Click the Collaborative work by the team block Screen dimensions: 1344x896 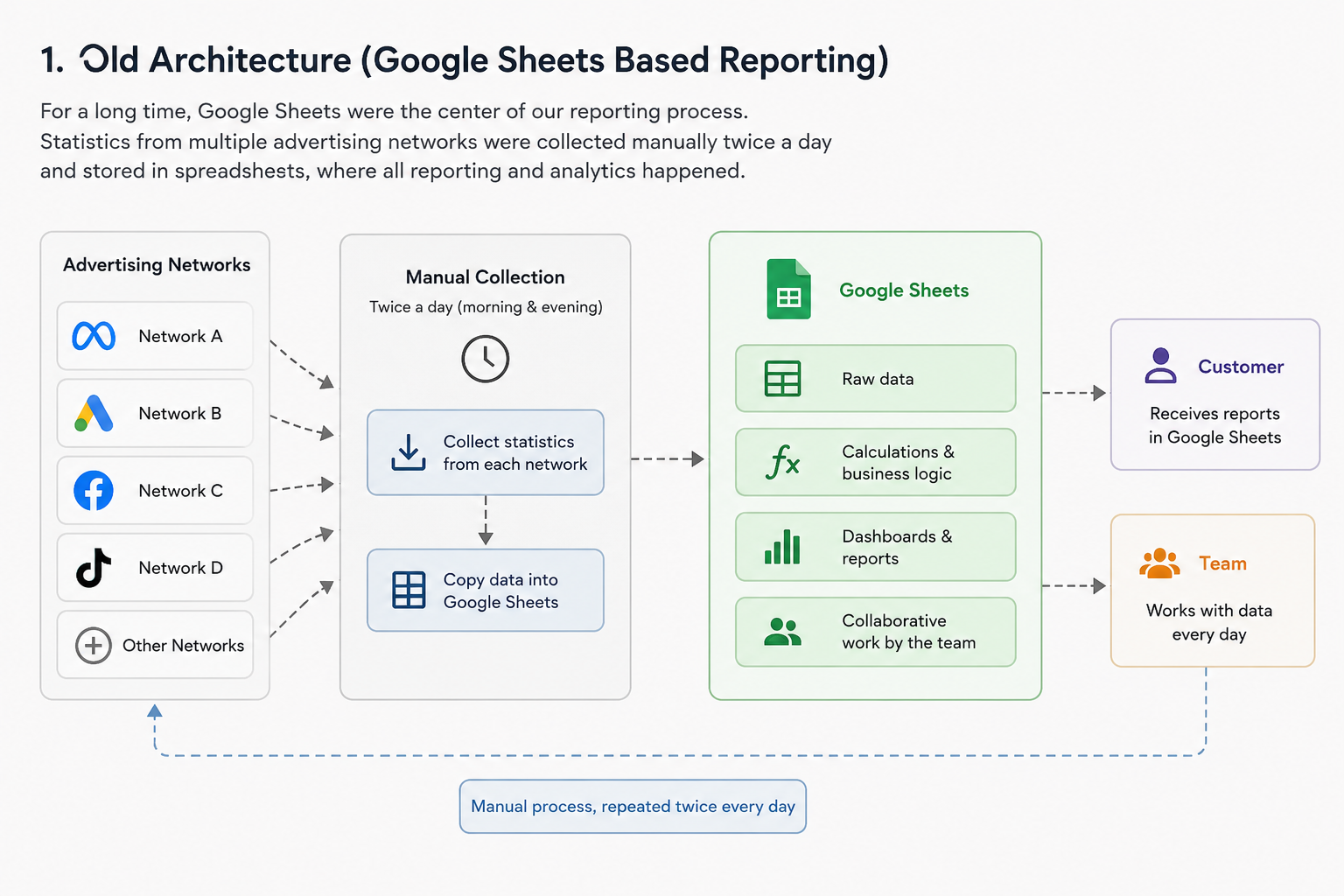pos(876,632)
